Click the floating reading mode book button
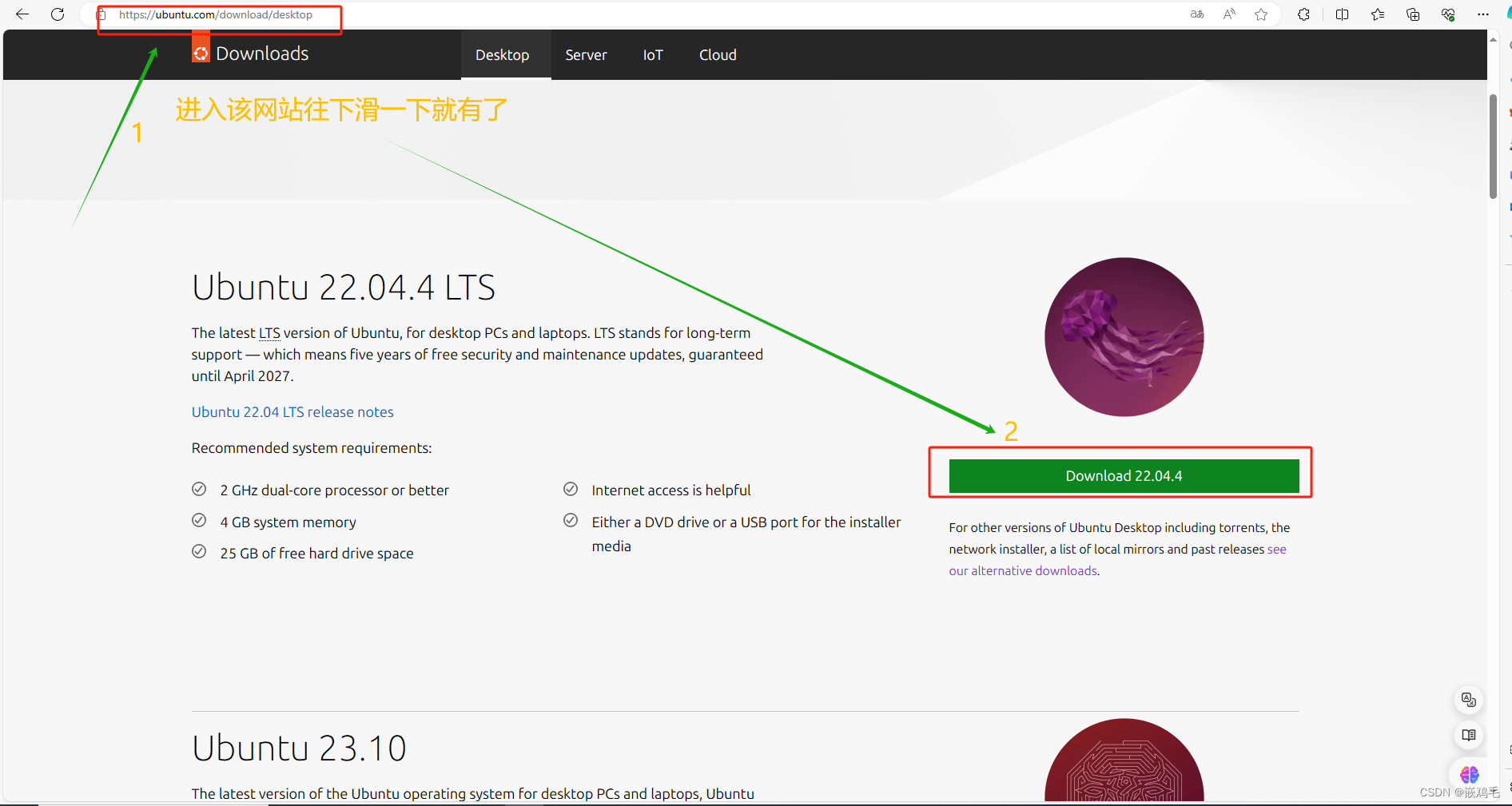Viewport: 1512px width, 806px height. (1469, 735)
